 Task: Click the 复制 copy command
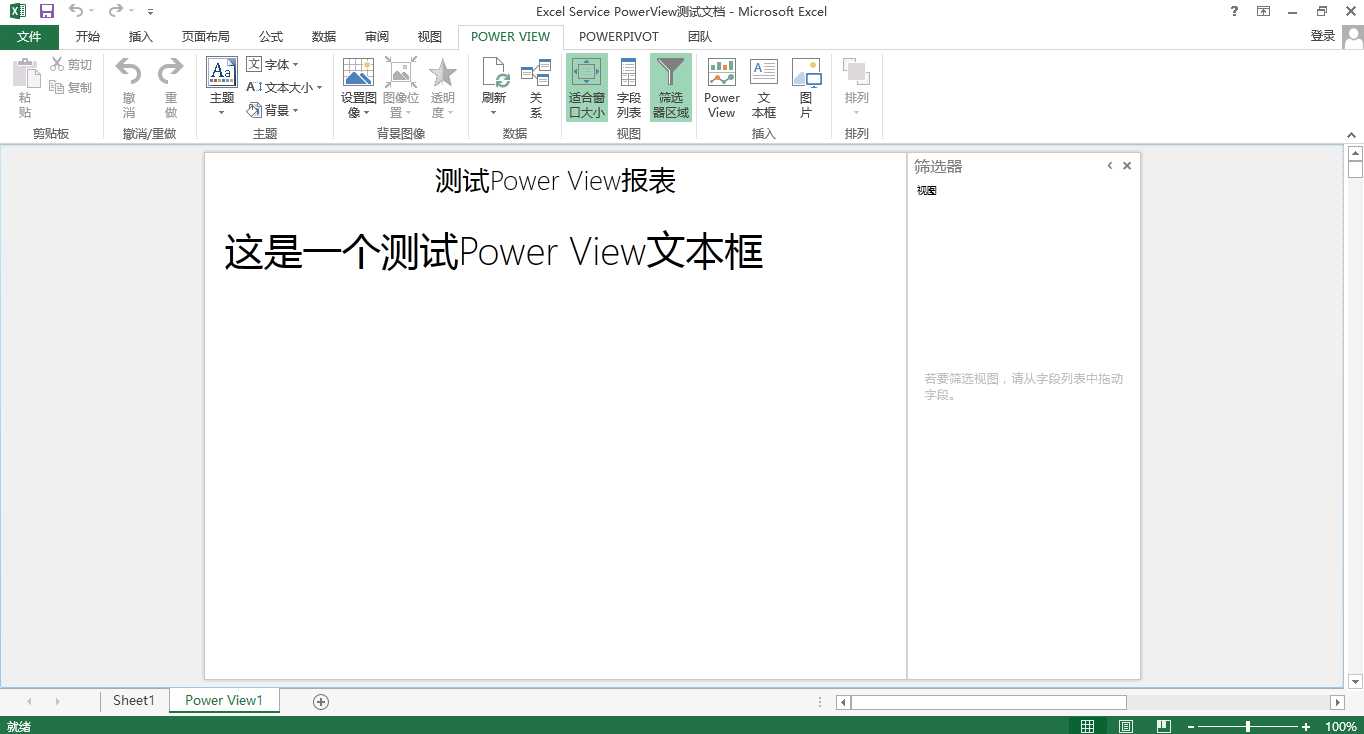pos(72,88)
